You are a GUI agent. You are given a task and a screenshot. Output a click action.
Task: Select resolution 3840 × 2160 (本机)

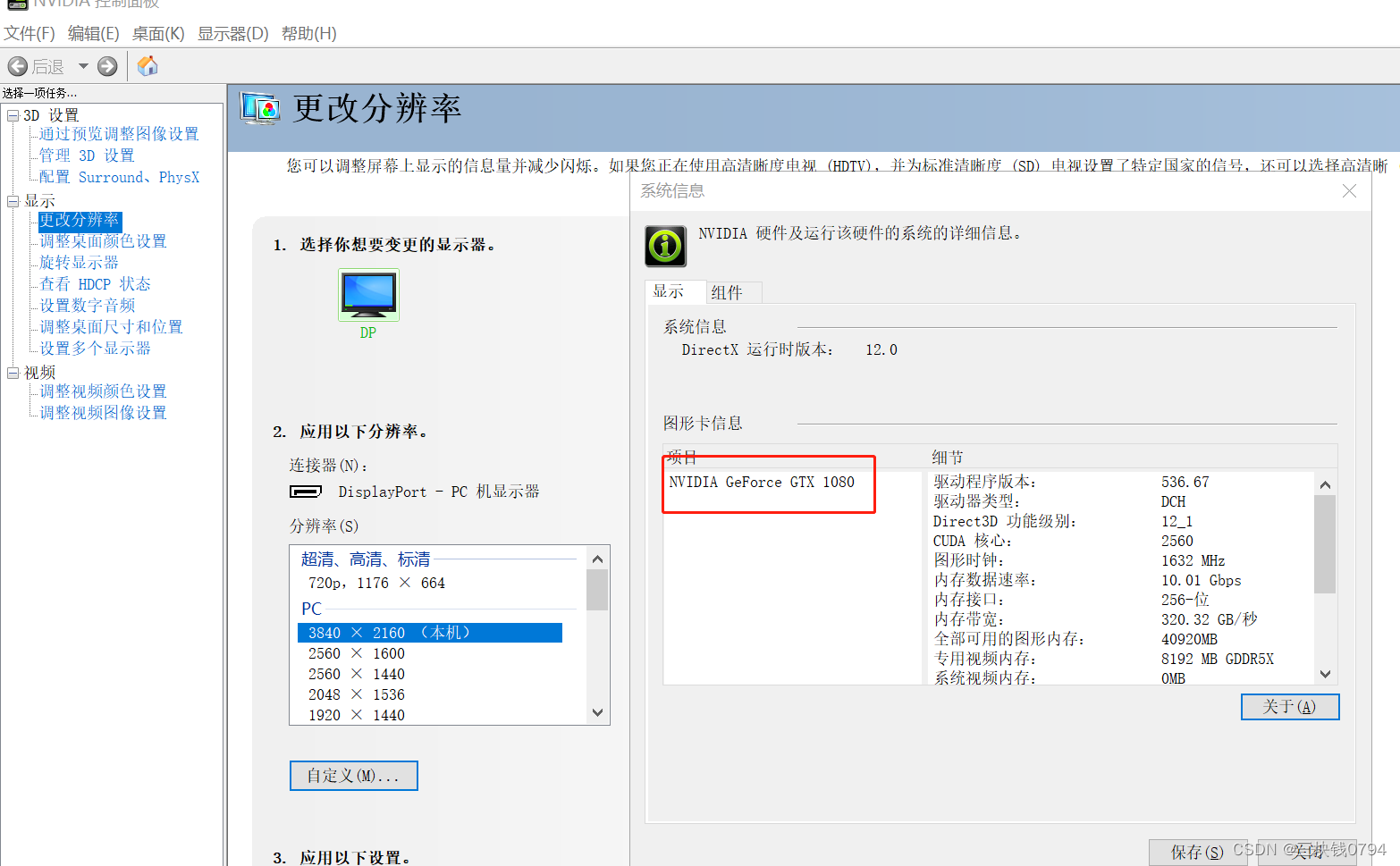(430, 633)
